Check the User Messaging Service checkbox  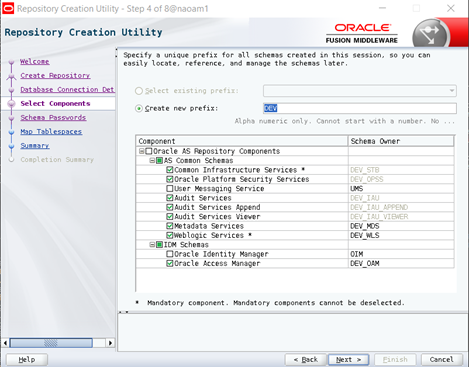click(170, 189)
